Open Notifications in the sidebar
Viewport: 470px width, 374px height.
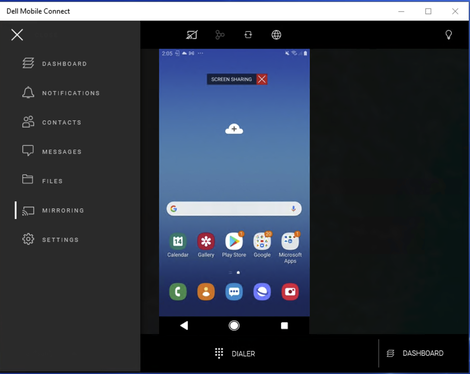click(x=61, y=93)
